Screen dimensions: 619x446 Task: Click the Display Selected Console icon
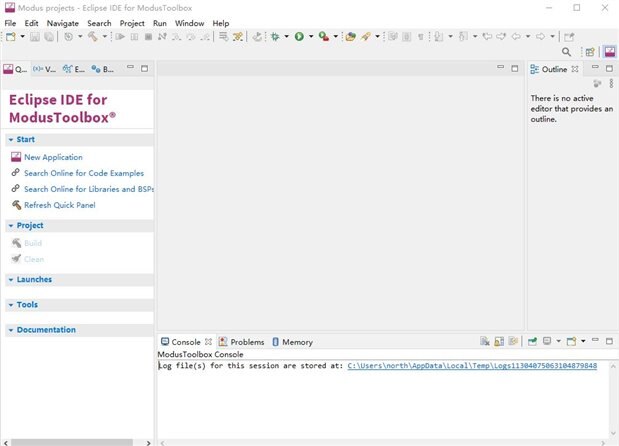click(547, 341)
